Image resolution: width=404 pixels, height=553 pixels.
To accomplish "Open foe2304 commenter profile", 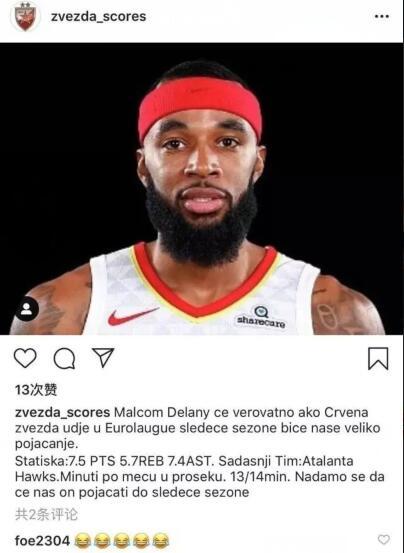I will (x=42, y=540).
